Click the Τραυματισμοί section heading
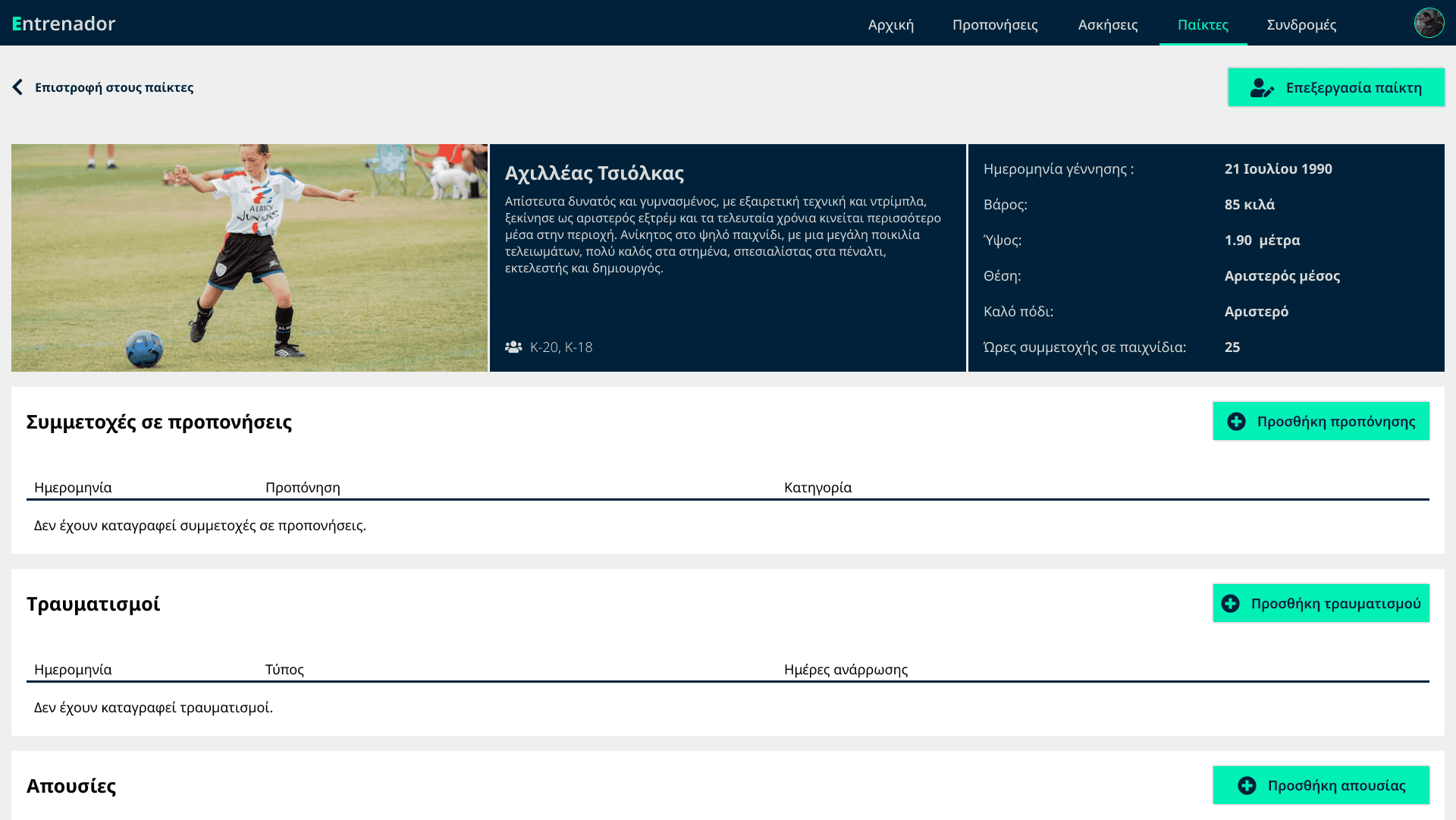This screenshot has height=820, width=1456. click(93, 604)
